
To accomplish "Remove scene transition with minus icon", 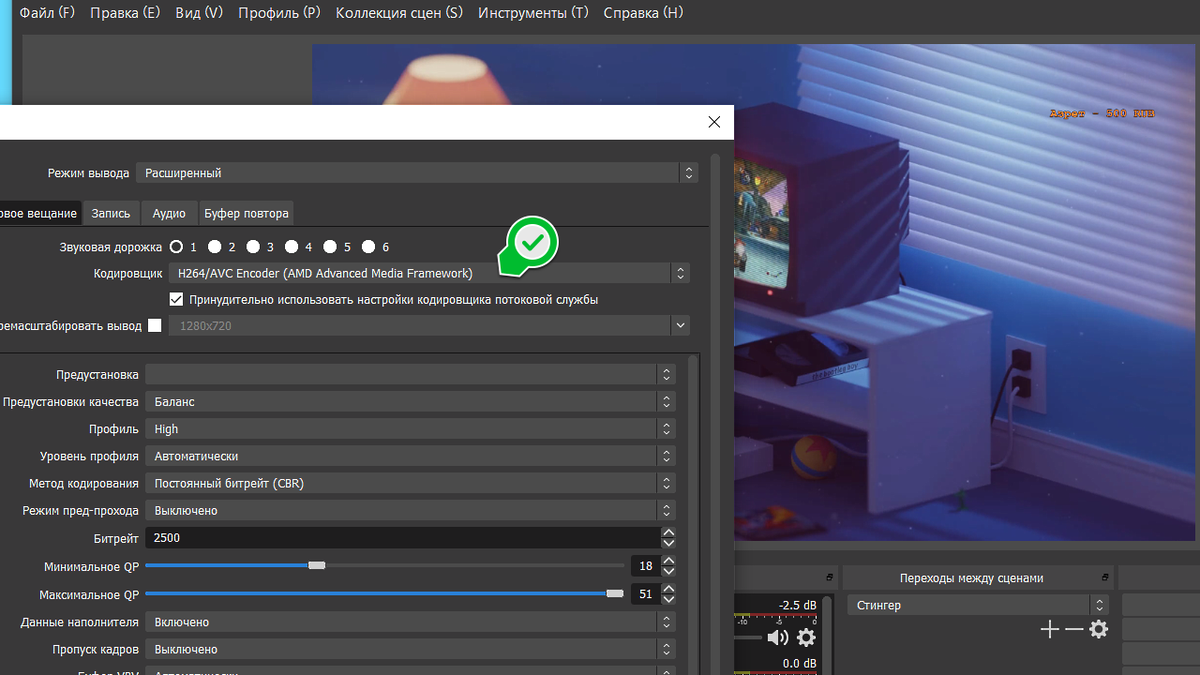I will click(1073, 629).
